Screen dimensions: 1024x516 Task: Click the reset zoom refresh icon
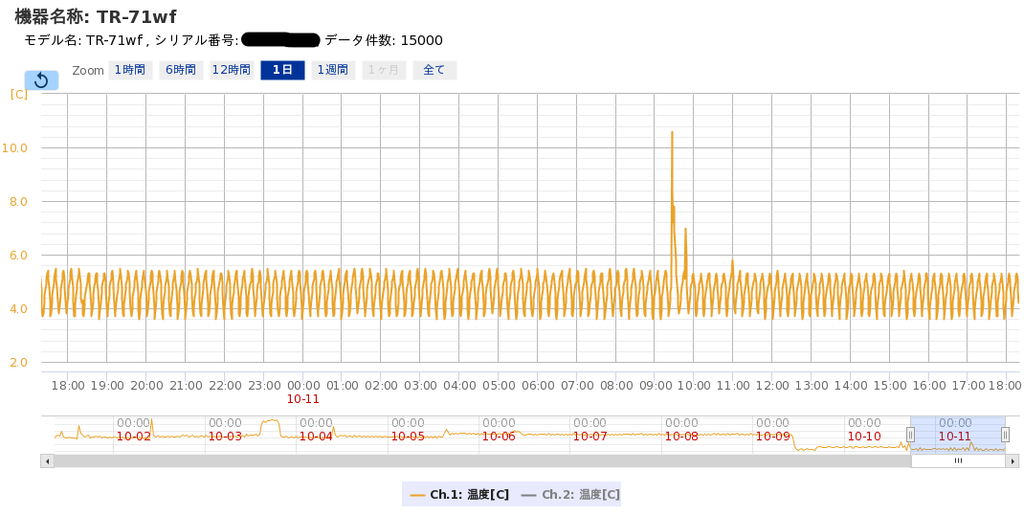coord(41,80)
